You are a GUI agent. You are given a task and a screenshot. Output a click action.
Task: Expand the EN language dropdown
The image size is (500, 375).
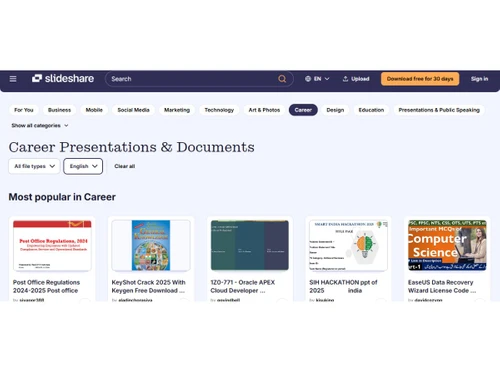(317, 79)
